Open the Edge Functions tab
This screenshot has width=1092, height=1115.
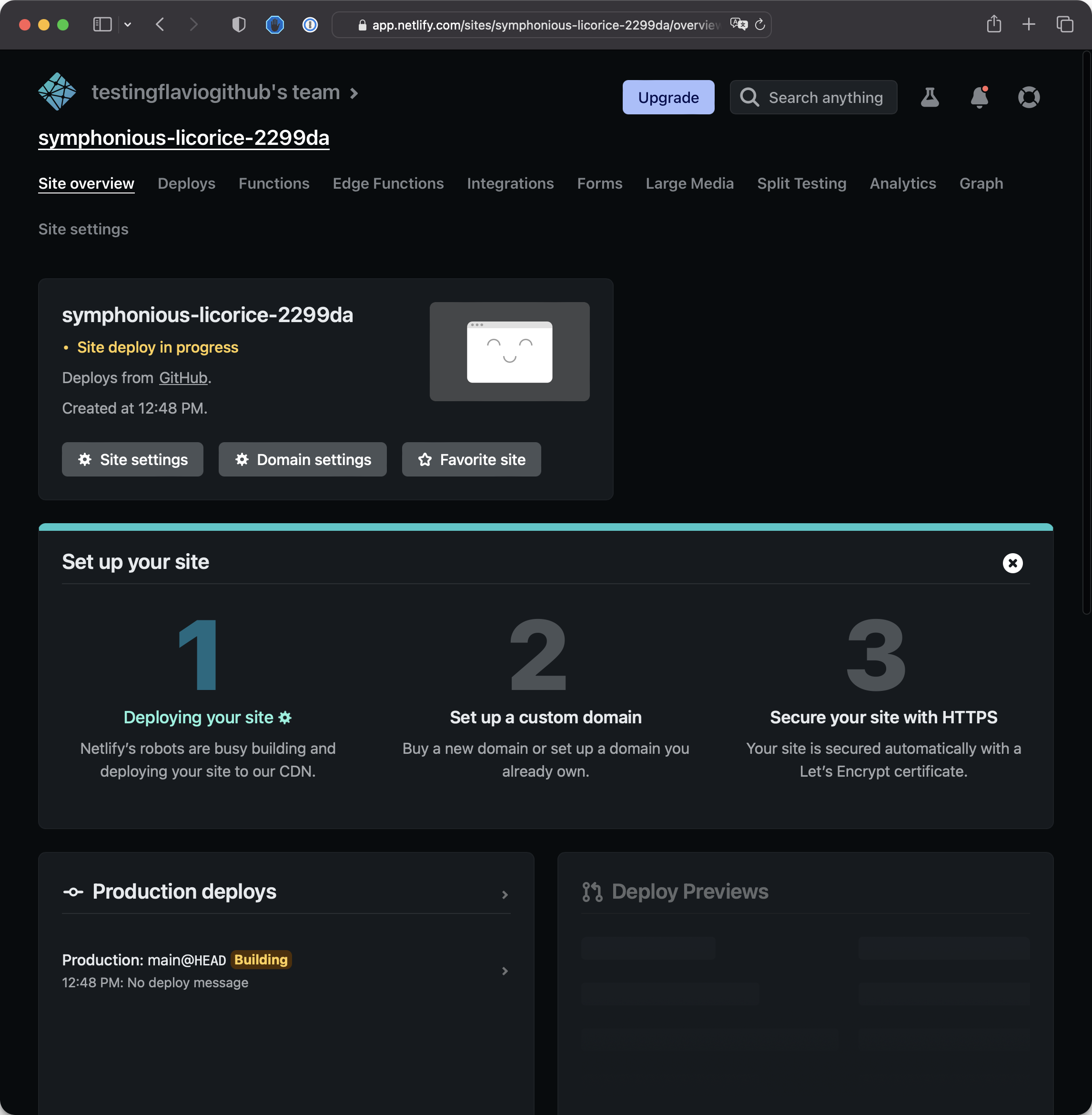click(x=388, y=183)
